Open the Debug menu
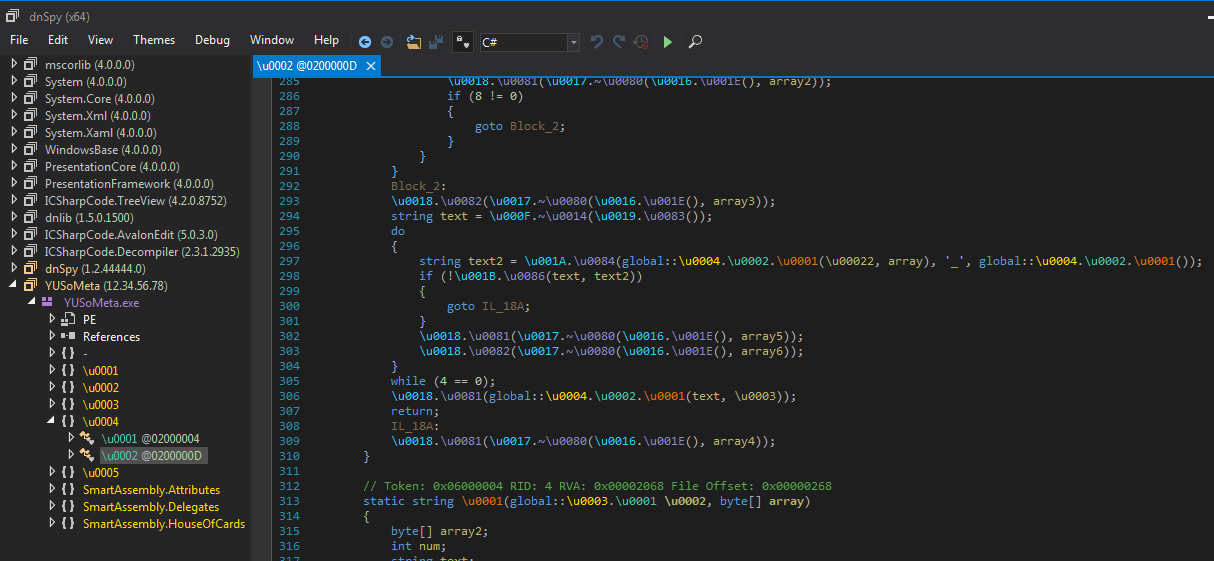Viewport: 1214px width, 561px height. tap(212, 40)
